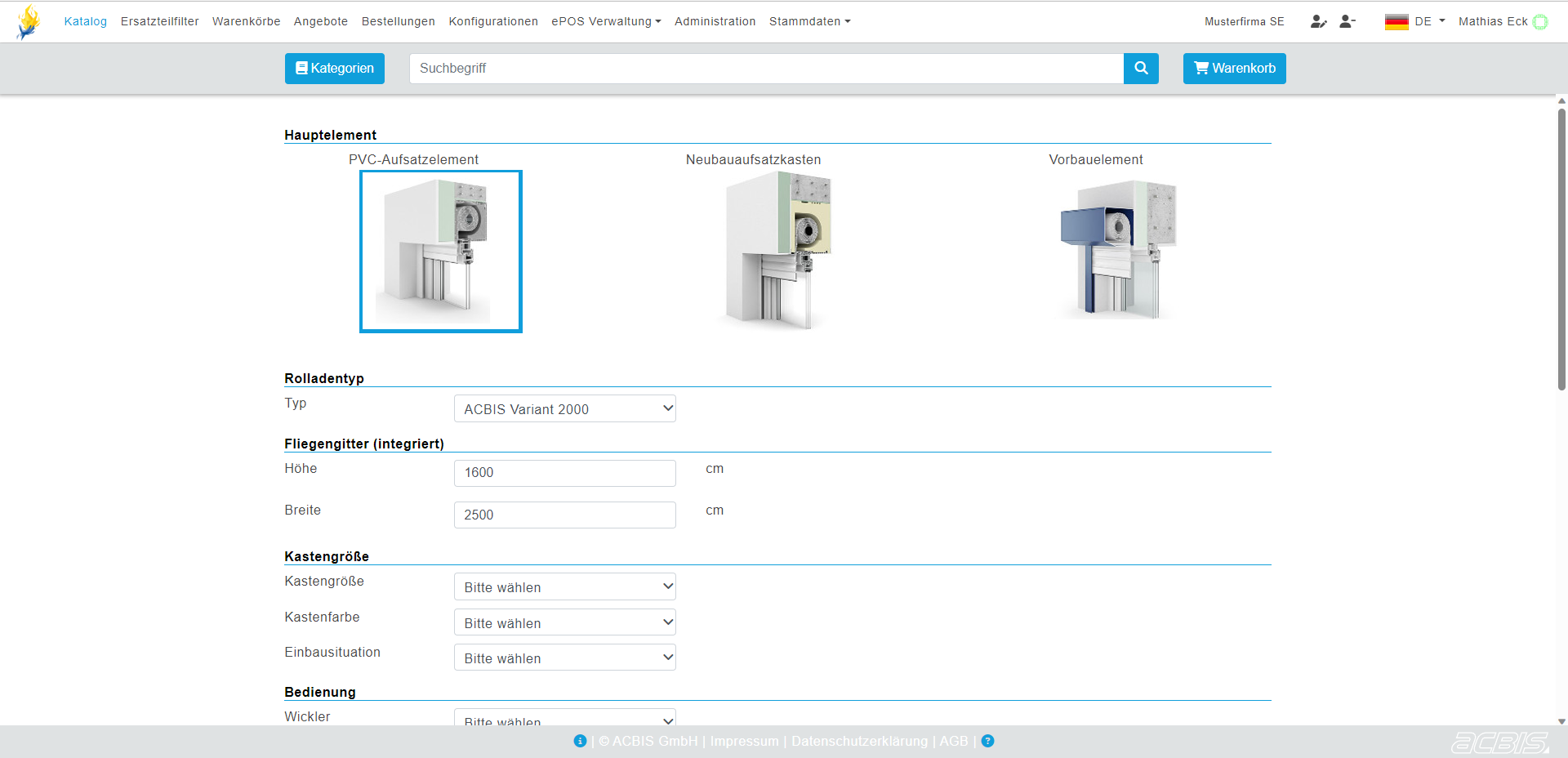Click the Höhe input field
1568x758 pixels.
tap(564, 473)
